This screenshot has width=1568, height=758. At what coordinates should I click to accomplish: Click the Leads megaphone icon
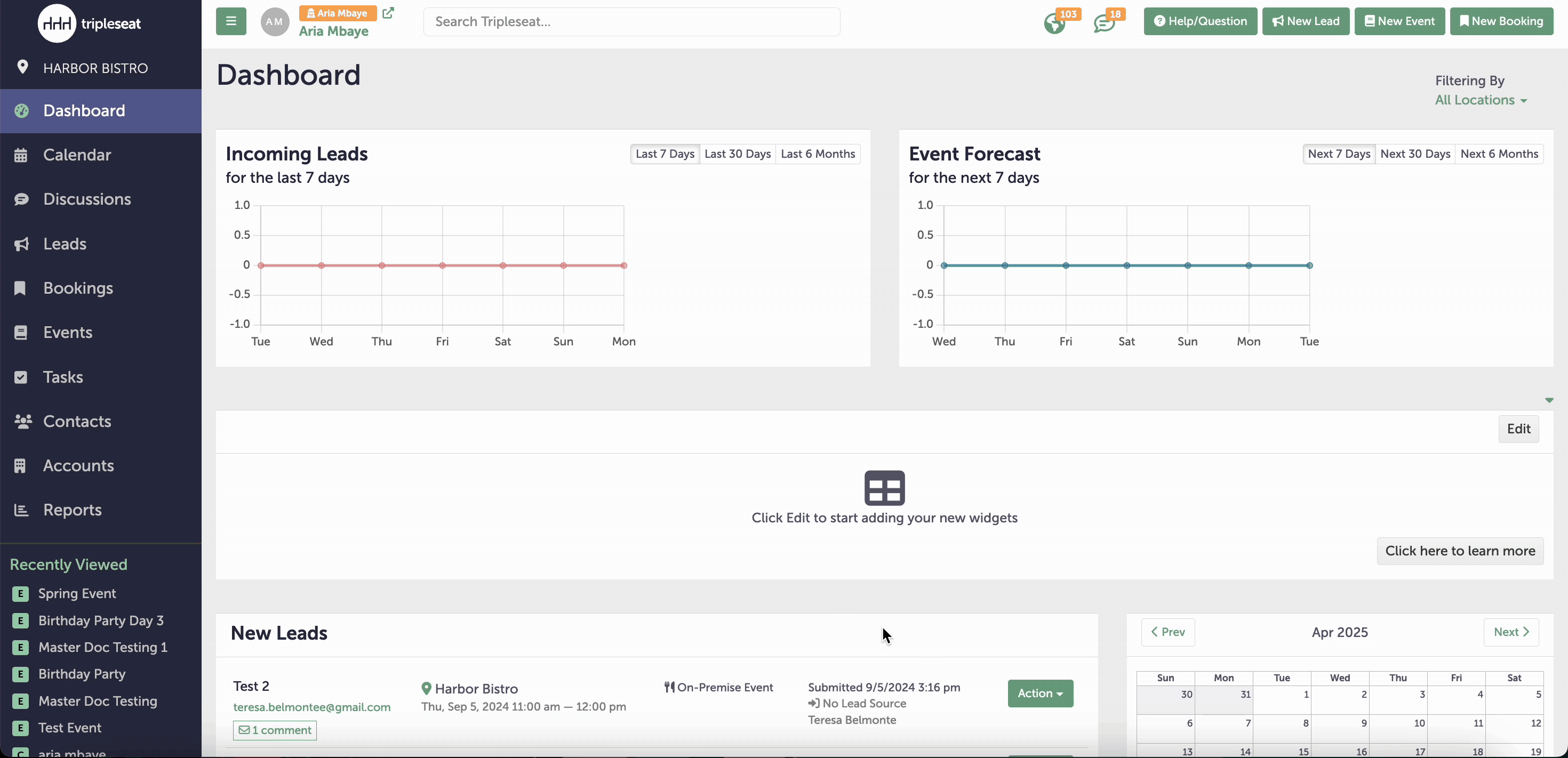[x=21, y=244]
